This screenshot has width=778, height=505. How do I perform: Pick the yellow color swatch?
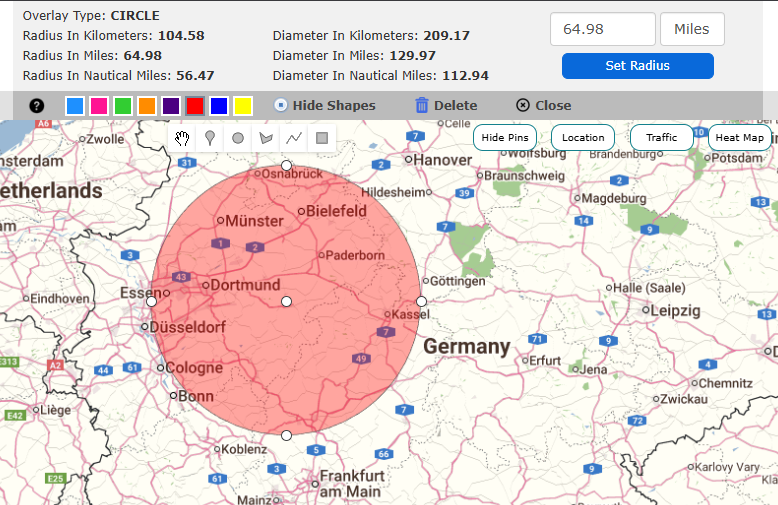pyautogui.click(x=243, y=106)
